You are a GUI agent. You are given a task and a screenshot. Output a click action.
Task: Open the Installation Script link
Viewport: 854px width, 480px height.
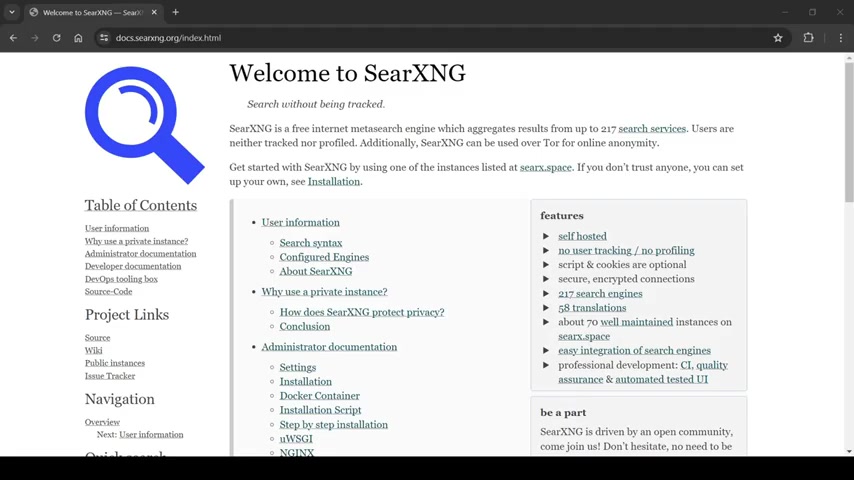pos(320,410)
